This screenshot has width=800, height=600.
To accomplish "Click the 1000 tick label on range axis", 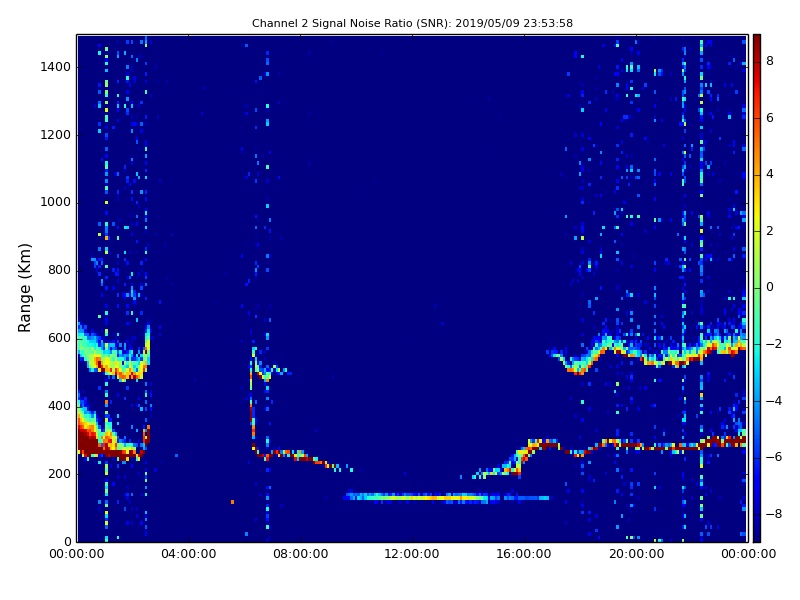I will [56, 202].
